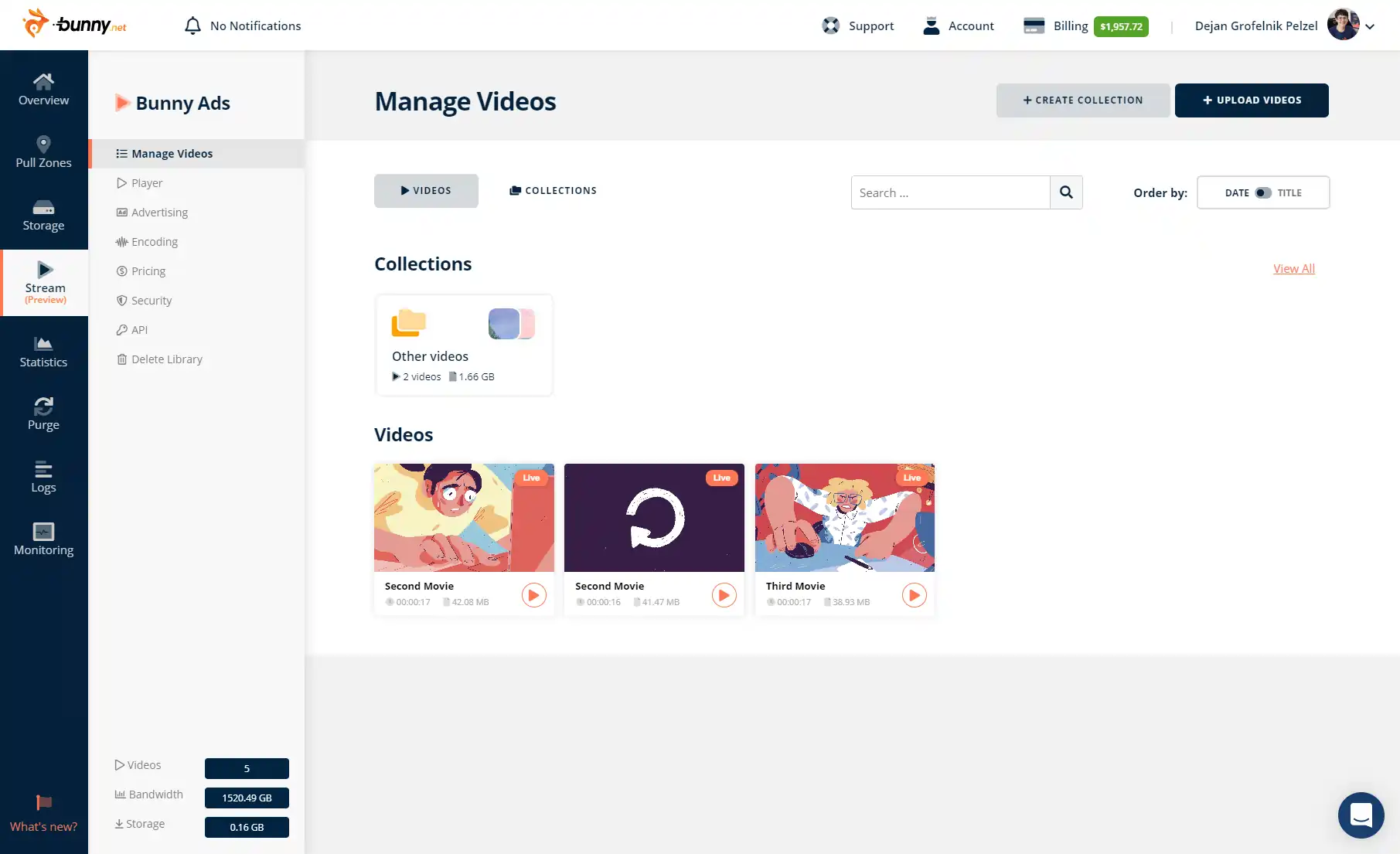Switch to the Collections tab

[553, 191]
